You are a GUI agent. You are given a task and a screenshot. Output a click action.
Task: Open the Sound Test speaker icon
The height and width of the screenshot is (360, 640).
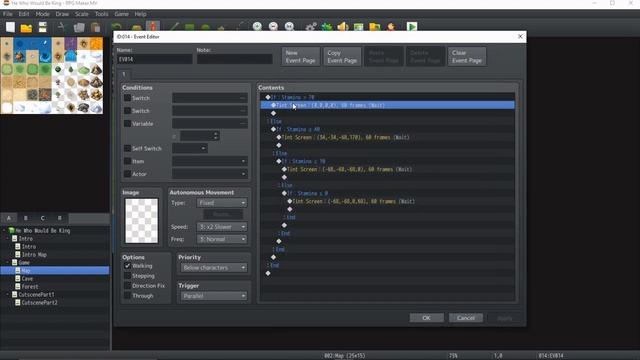(x=343, y=27)
